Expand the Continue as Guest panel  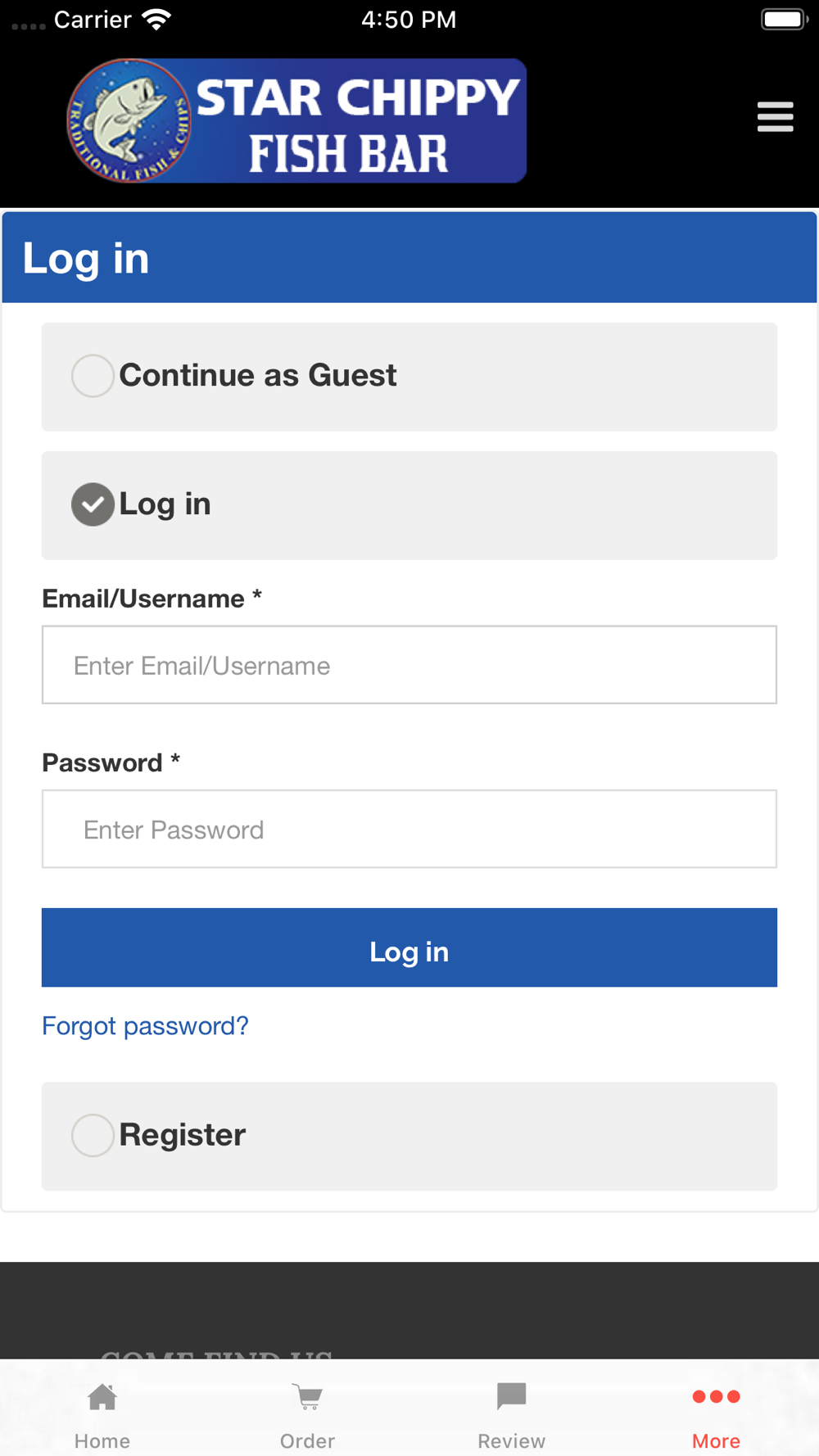coord(409,377)
